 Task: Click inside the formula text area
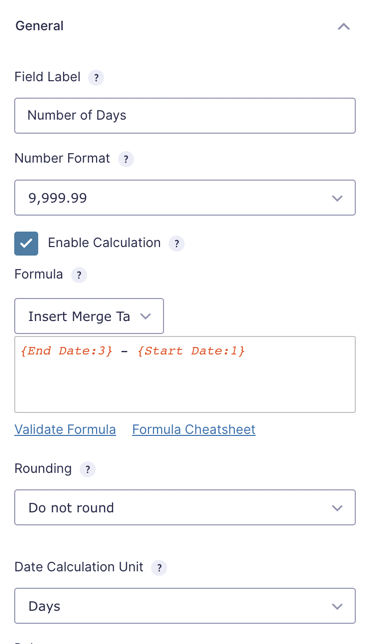point(185,375)
